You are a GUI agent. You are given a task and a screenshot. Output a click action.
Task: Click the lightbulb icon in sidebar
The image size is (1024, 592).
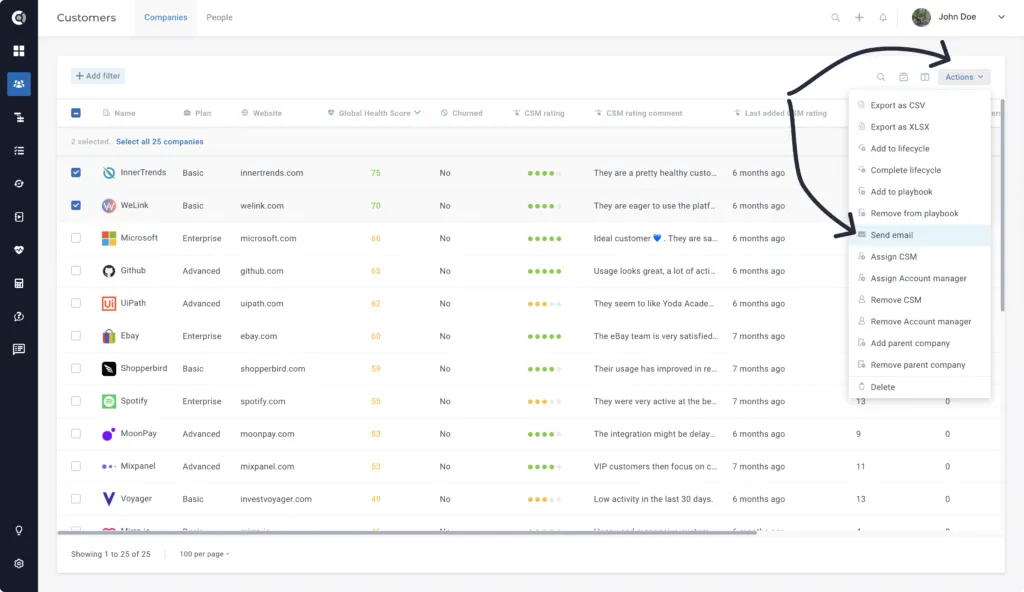19,531
